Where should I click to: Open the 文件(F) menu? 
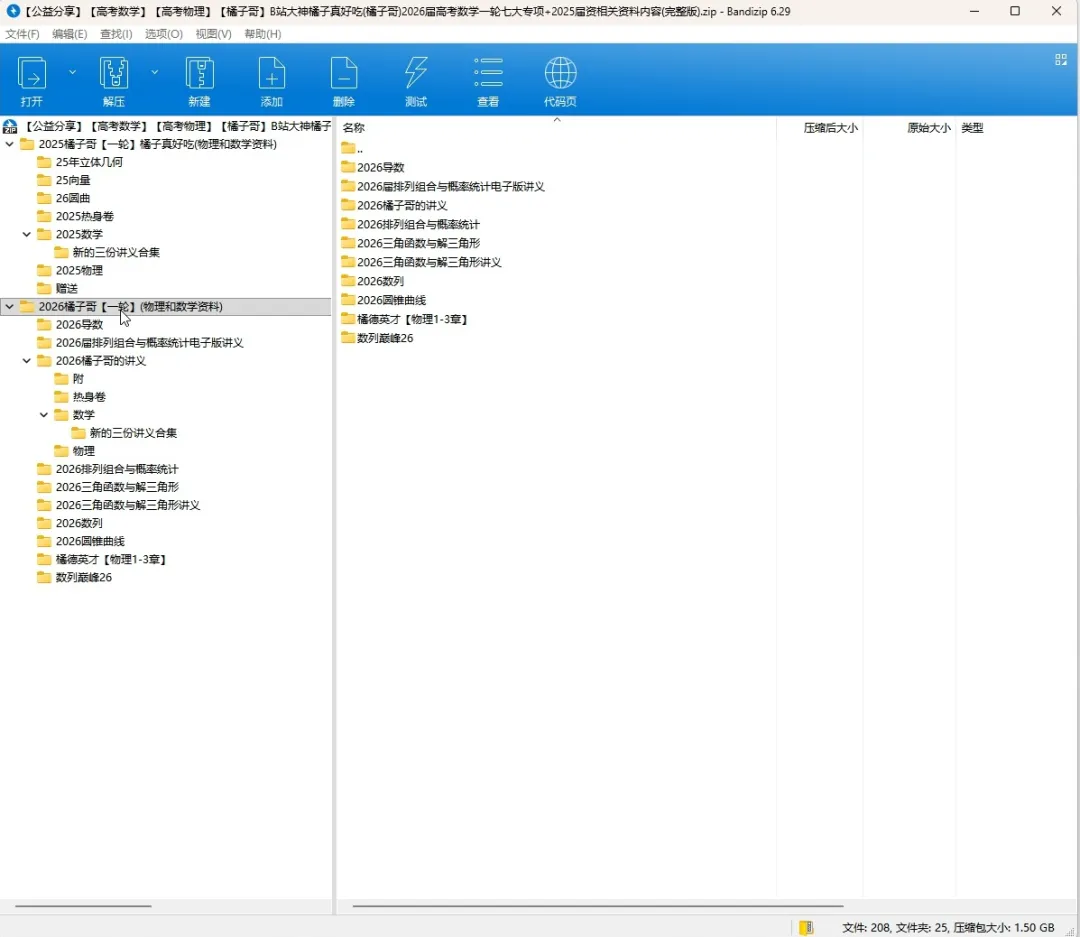point(23,34)
